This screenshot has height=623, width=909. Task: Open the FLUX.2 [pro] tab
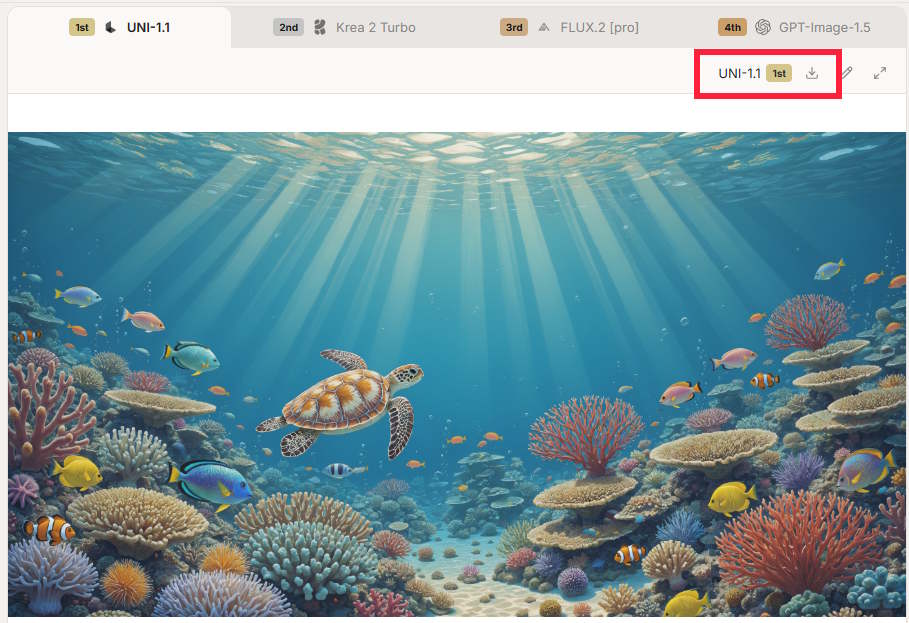point(569,27)
